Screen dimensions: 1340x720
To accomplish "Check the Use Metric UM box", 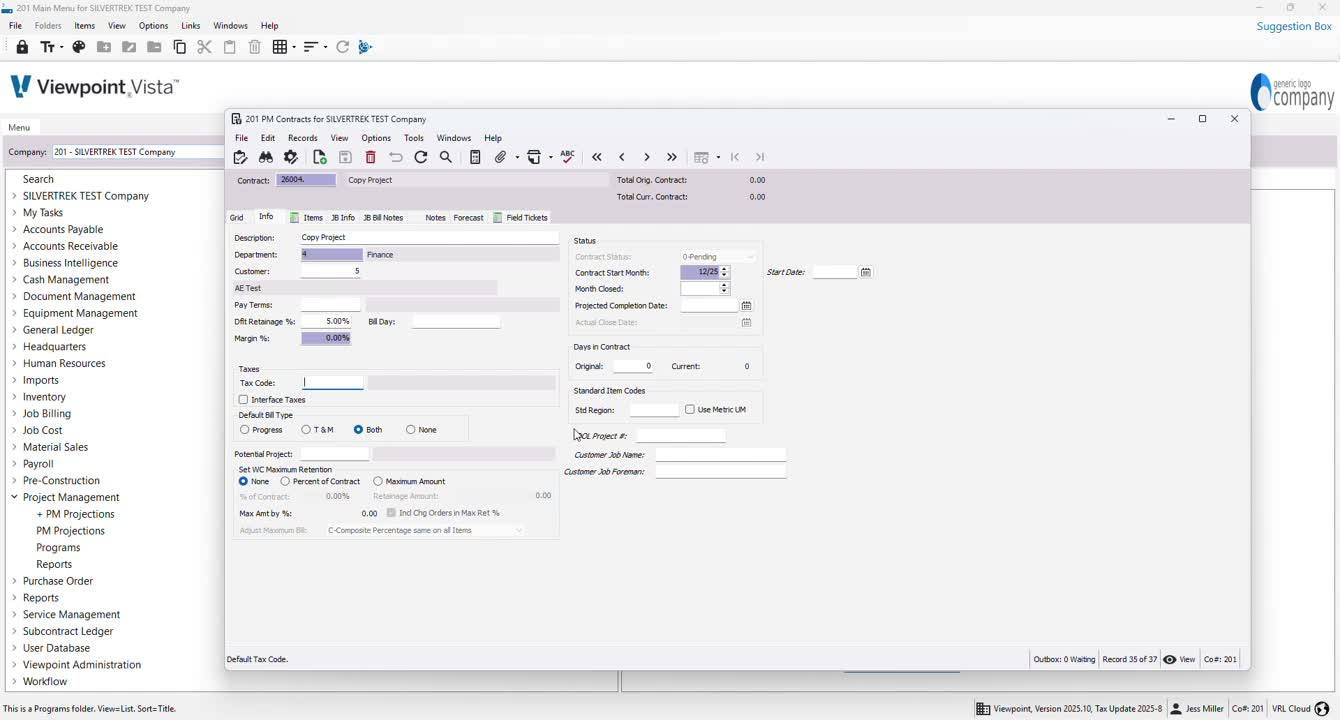I will coord(690,410).
